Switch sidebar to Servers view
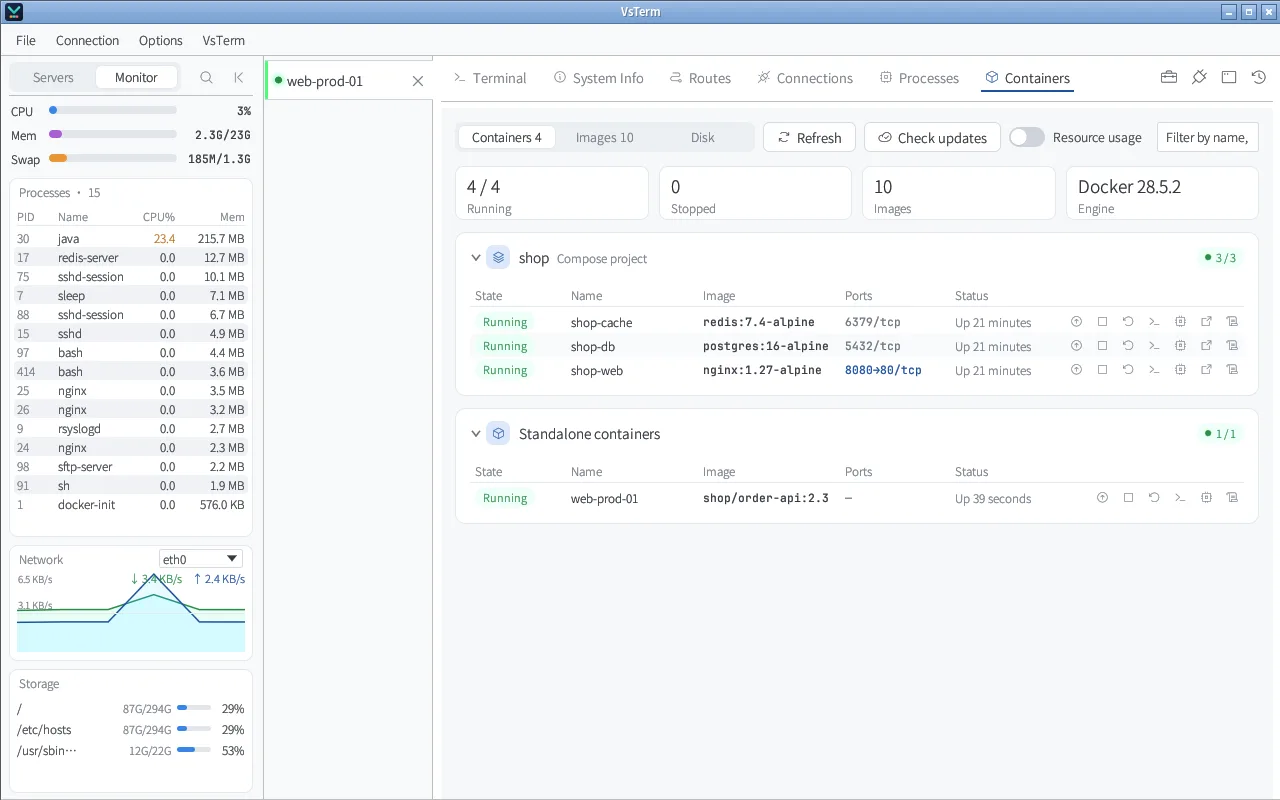This screenshot has width=1280, height=800. click(x=53, y=77)
